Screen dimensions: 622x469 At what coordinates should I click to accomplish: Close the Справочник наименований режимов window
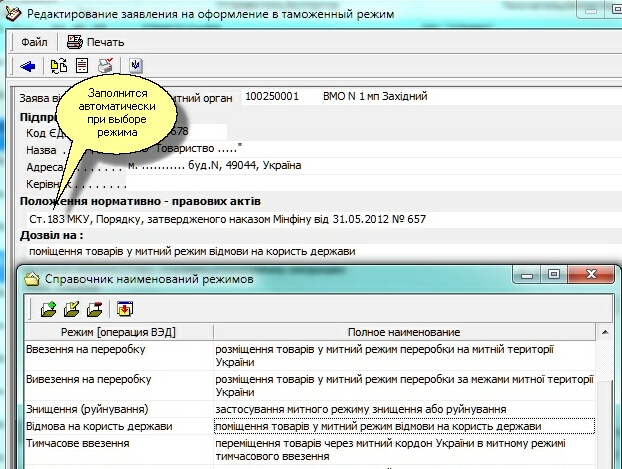(591, 275)
